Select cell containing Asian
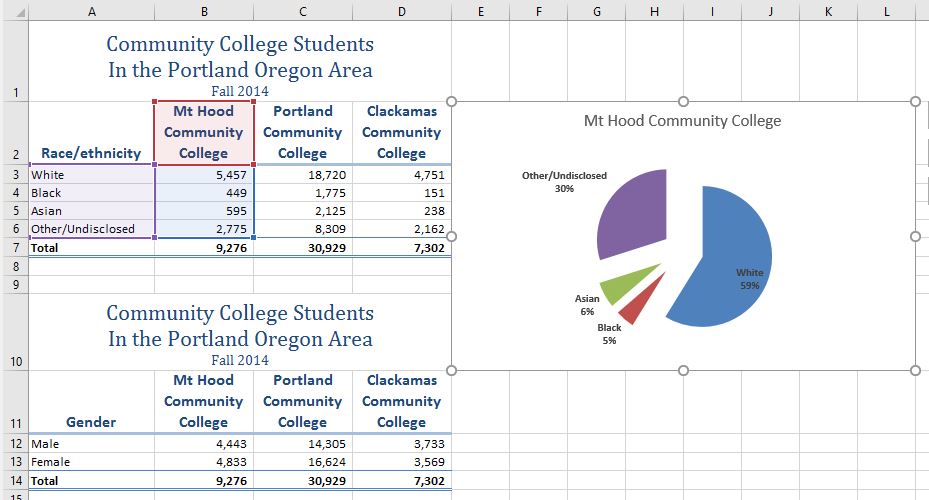Image resolution: width=929 pixels, height=500 pixels. [x=91, y=211]
